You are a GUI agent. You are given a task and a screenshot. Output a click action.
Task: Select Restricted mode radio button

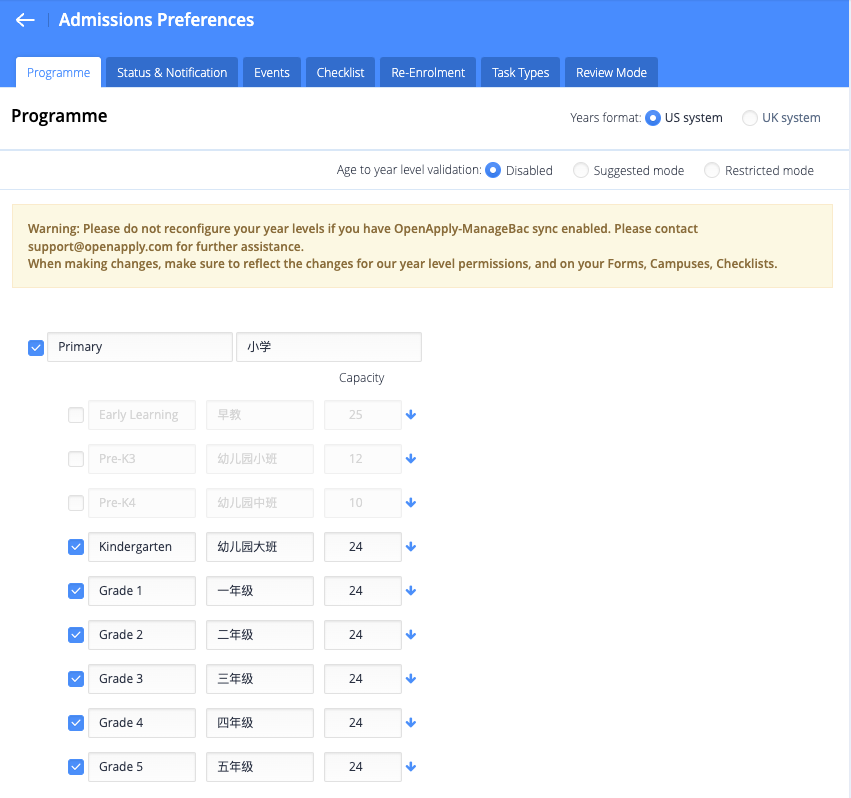click(x=712, y=171)
